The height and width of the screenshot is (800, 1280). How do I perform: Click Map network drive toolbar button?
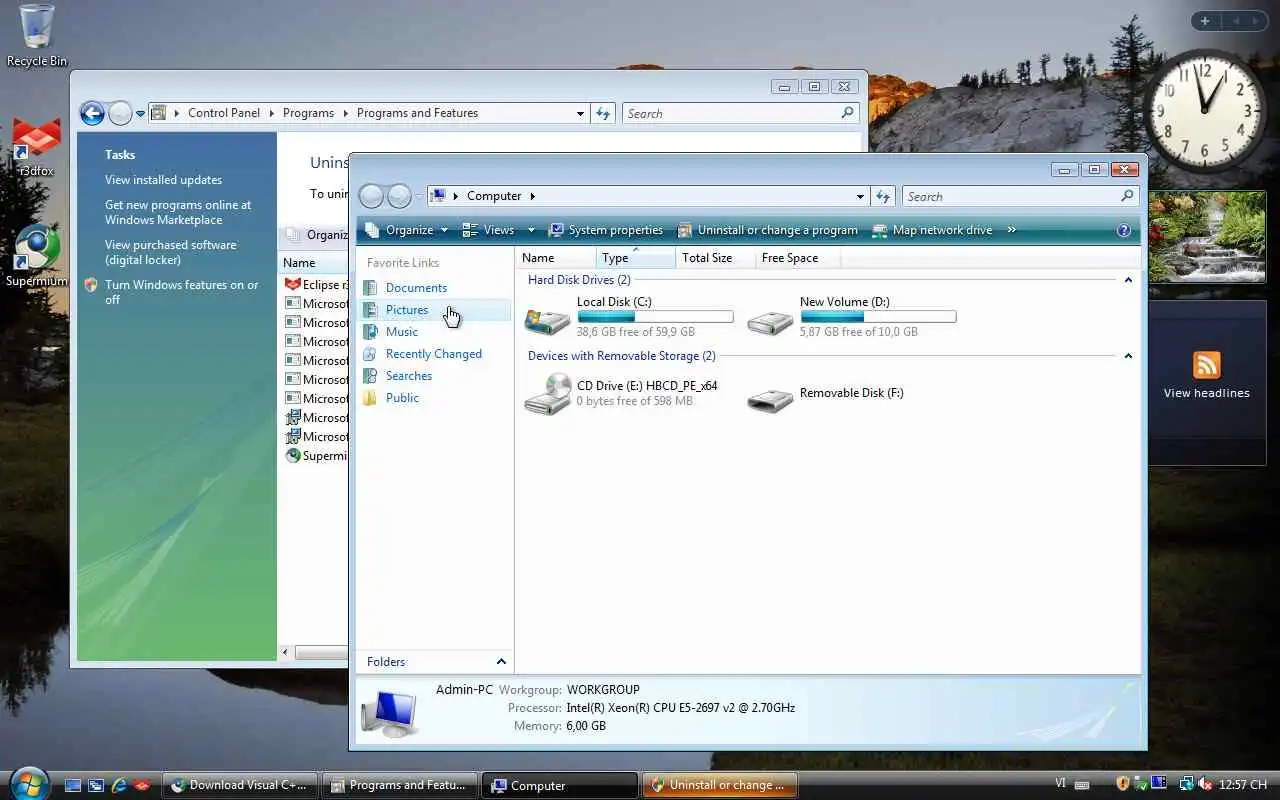pyautogui.click(x=932, y=230)
